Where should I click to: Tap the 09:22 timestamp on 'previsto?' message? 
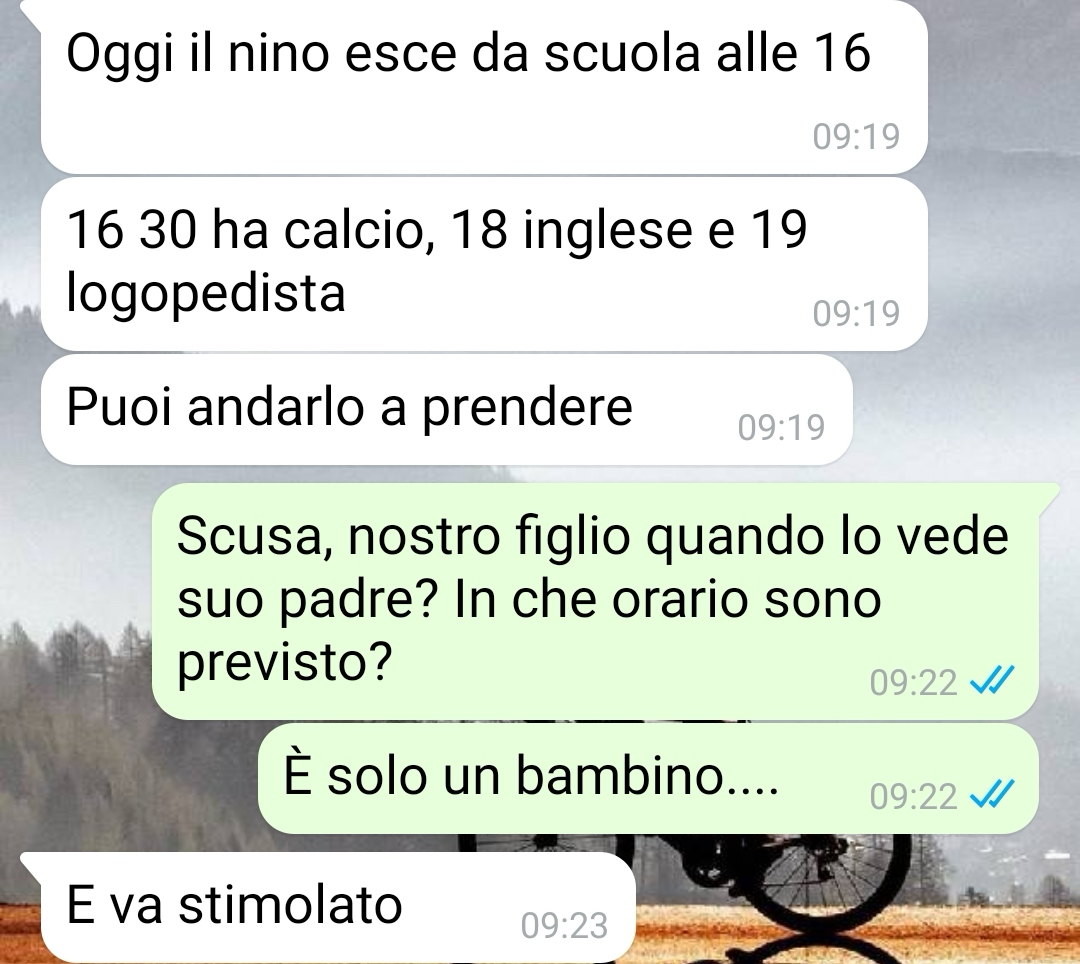(x=913, y=682)
